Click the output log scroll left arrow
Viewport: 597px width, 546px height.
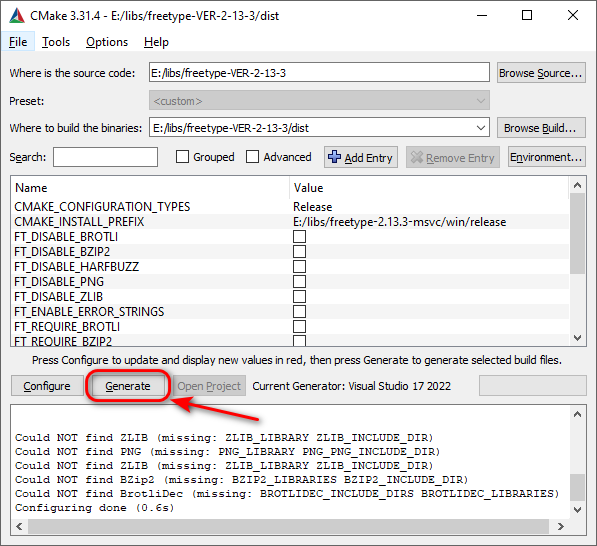pyautogui.click(x=19, y=527)
